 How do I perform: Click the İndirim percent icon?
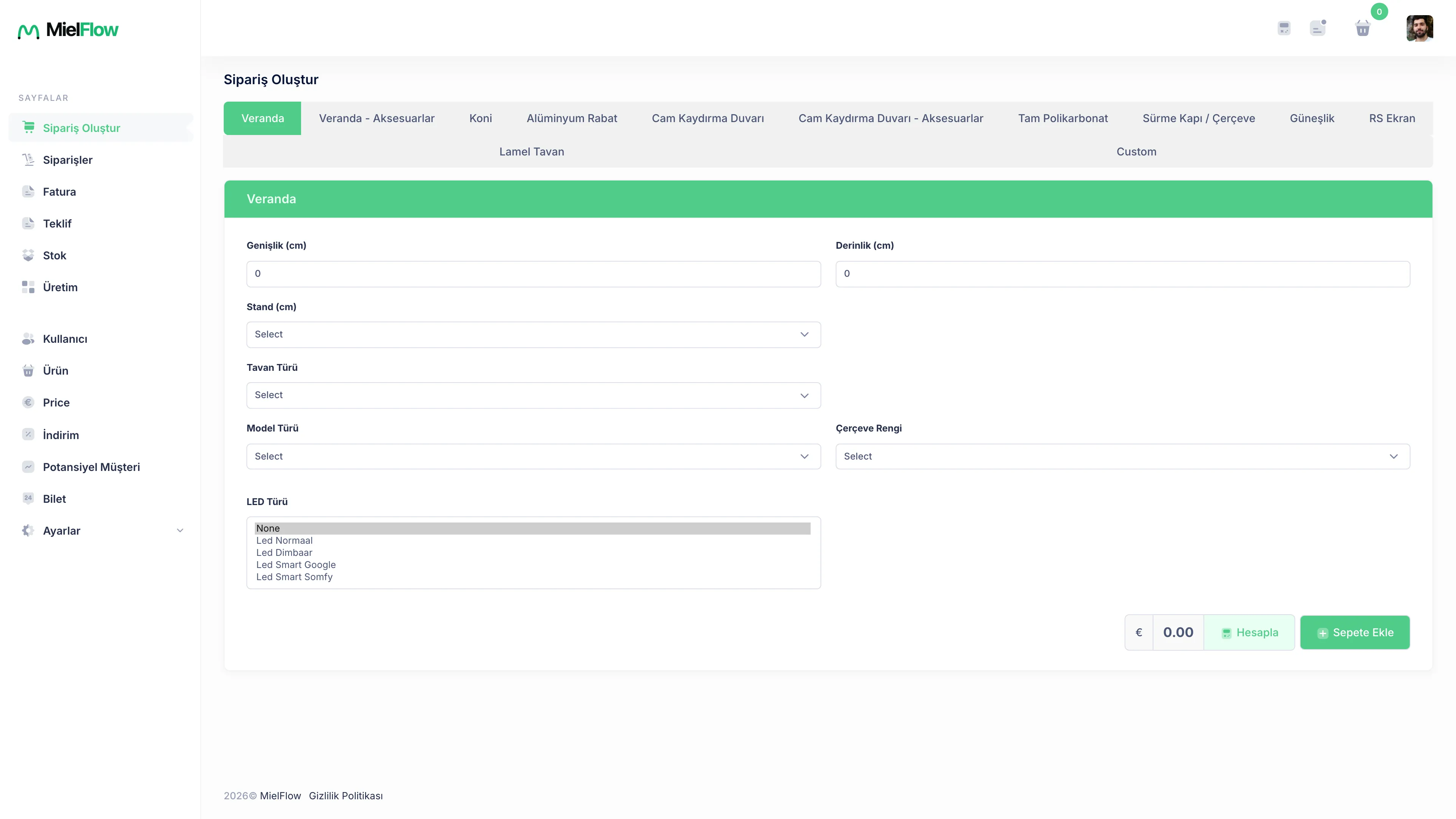(x=28, y=435)
